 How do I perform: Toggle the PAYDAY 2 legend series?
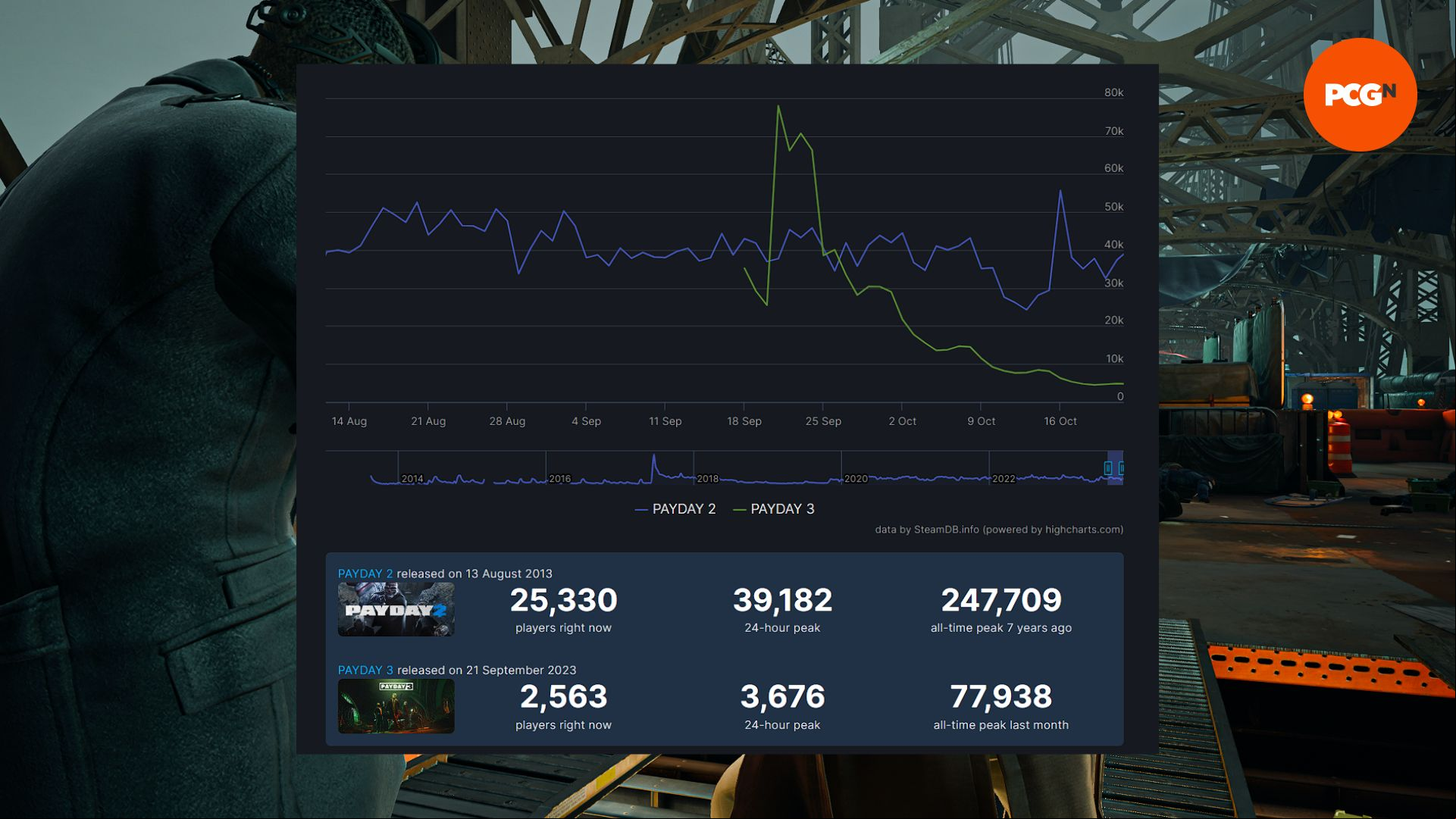point(675,509)
